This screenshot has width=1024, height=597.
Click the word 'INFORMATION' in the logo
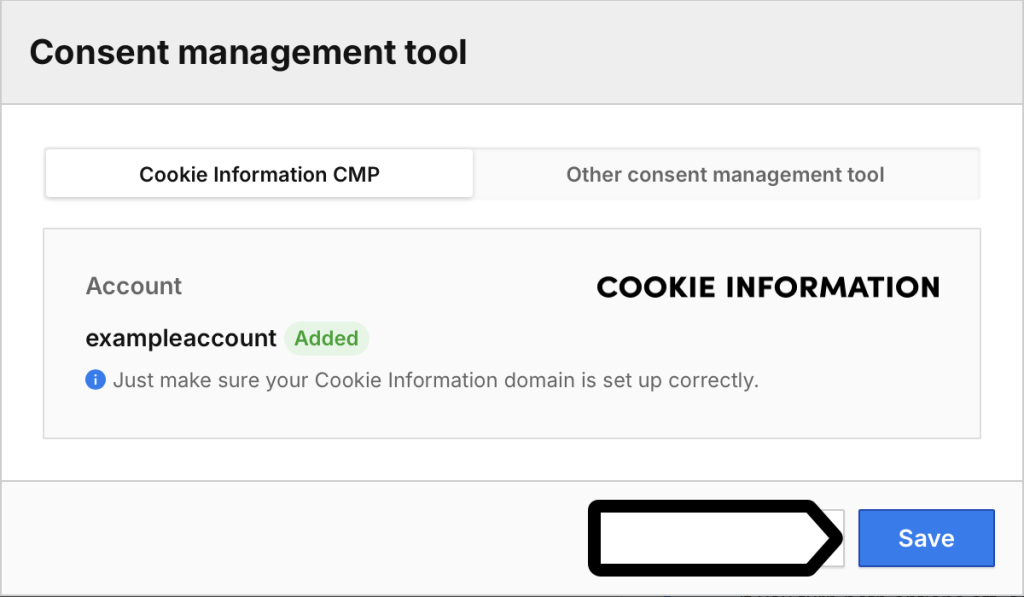pos(833,287)
